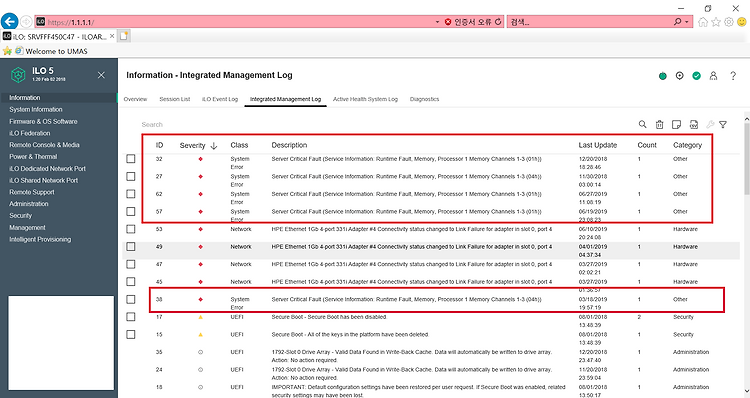Toggle the Severity sort arrow
750x398 pixels.
214,145
